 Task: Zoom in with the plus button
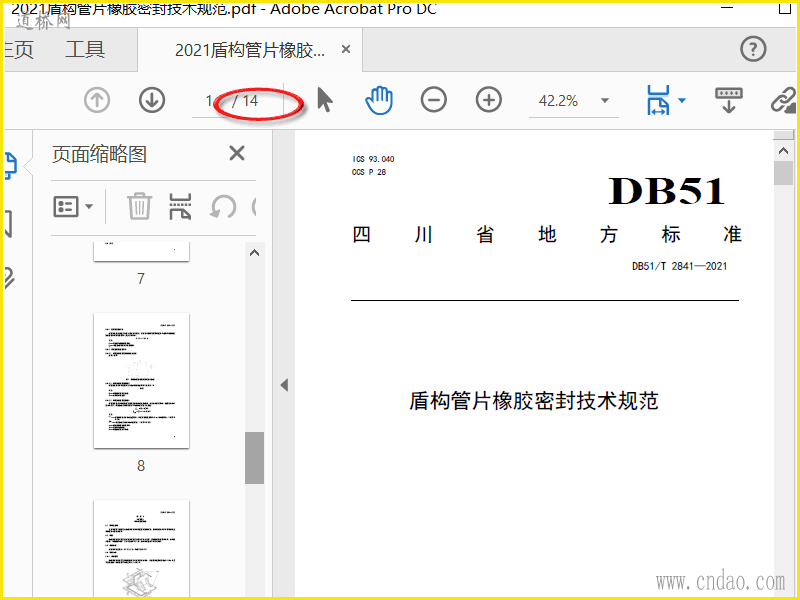[489, 100]
